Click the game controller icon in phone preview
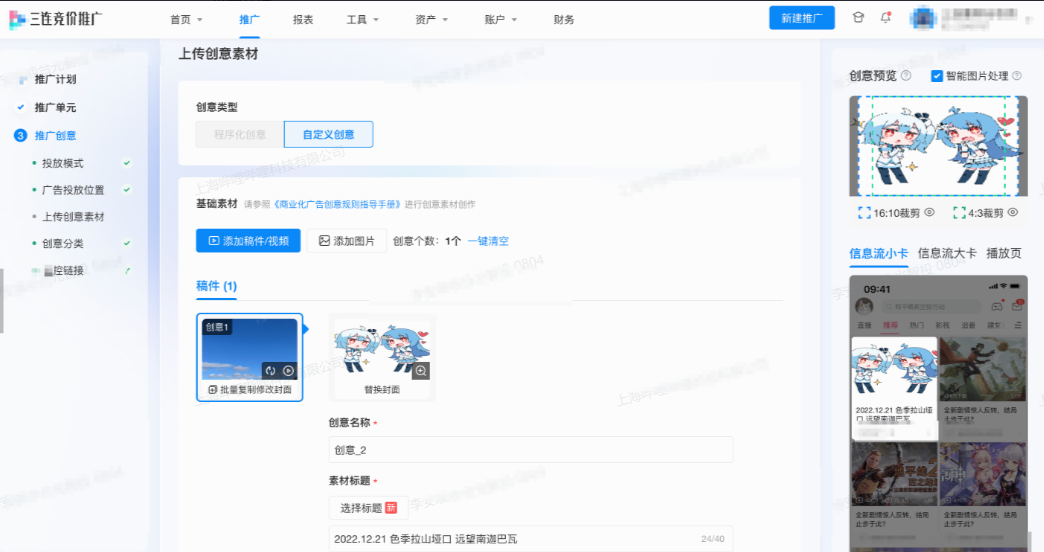Image resolution: width=1044 pixels, height=552 pixels. (x=997, y=306)
